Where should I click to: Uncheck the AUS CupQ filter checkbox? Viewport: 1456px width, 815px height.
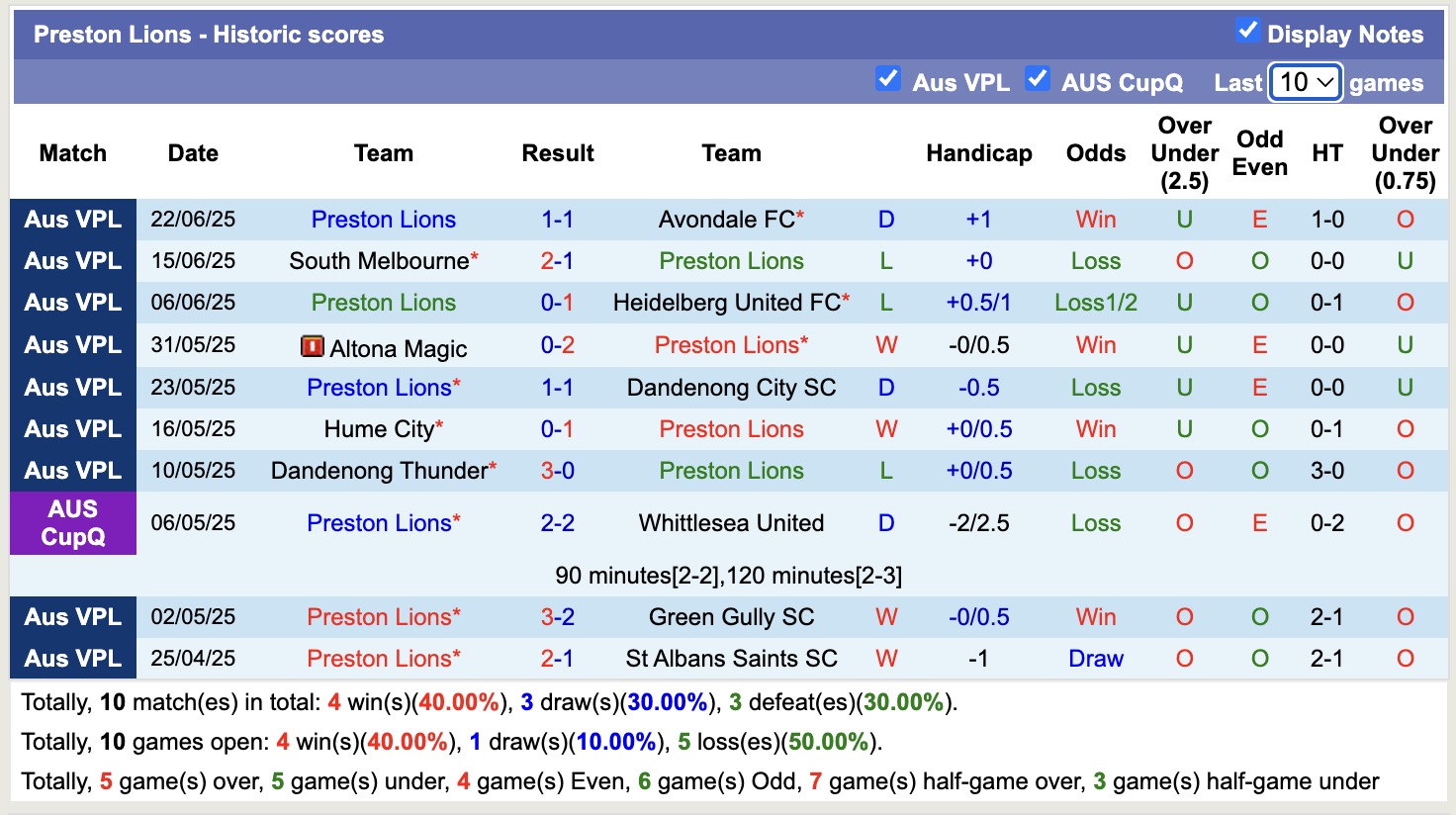pos(1037,79)
